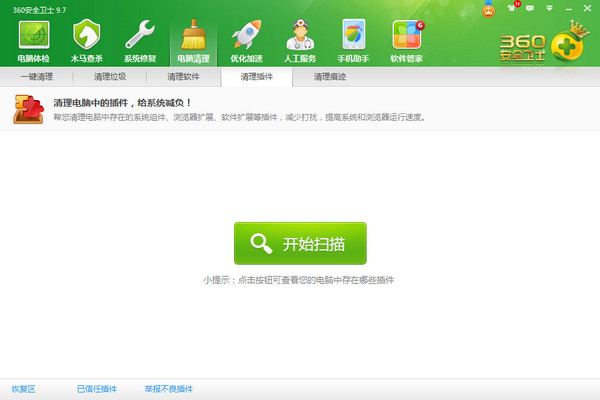This screenshot has width=600, height=400.
Task: Click the puzzle plugin icon
Action: click(28, 109)
